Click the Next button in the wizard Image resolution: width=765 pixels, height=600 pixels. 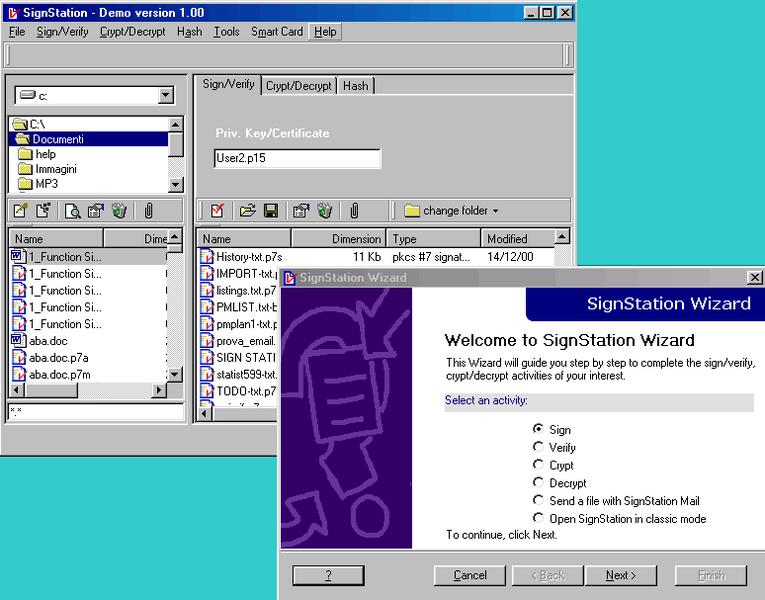coord(621,576)
